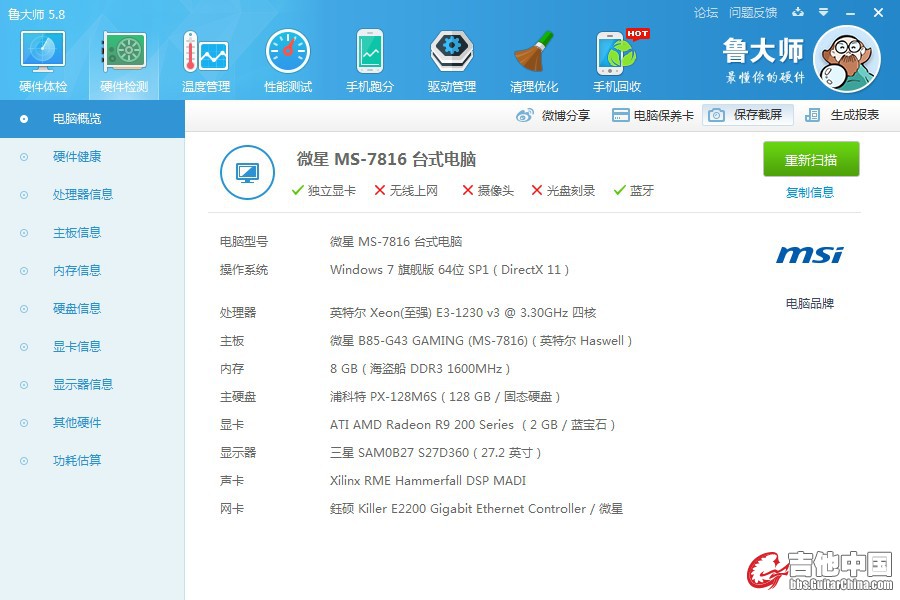
Task: Click the 无线上网 feature indicator
Action: (406, 191)
